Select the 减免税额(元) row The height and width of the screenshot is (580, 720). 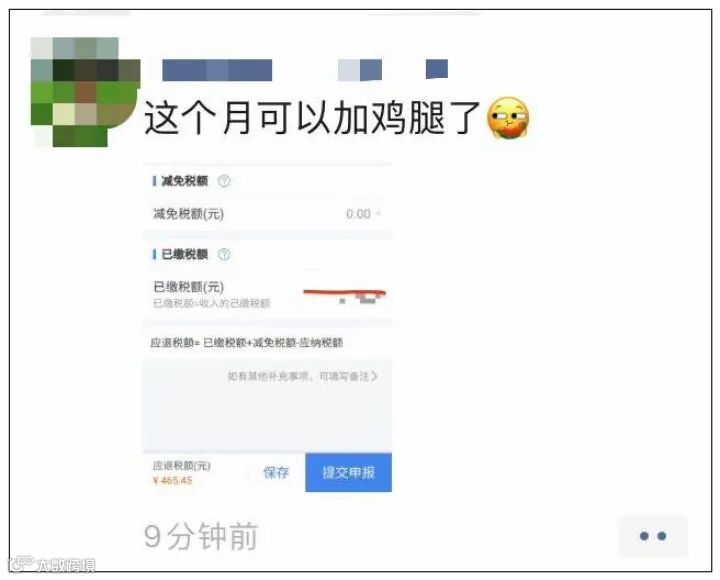point(267,214)
